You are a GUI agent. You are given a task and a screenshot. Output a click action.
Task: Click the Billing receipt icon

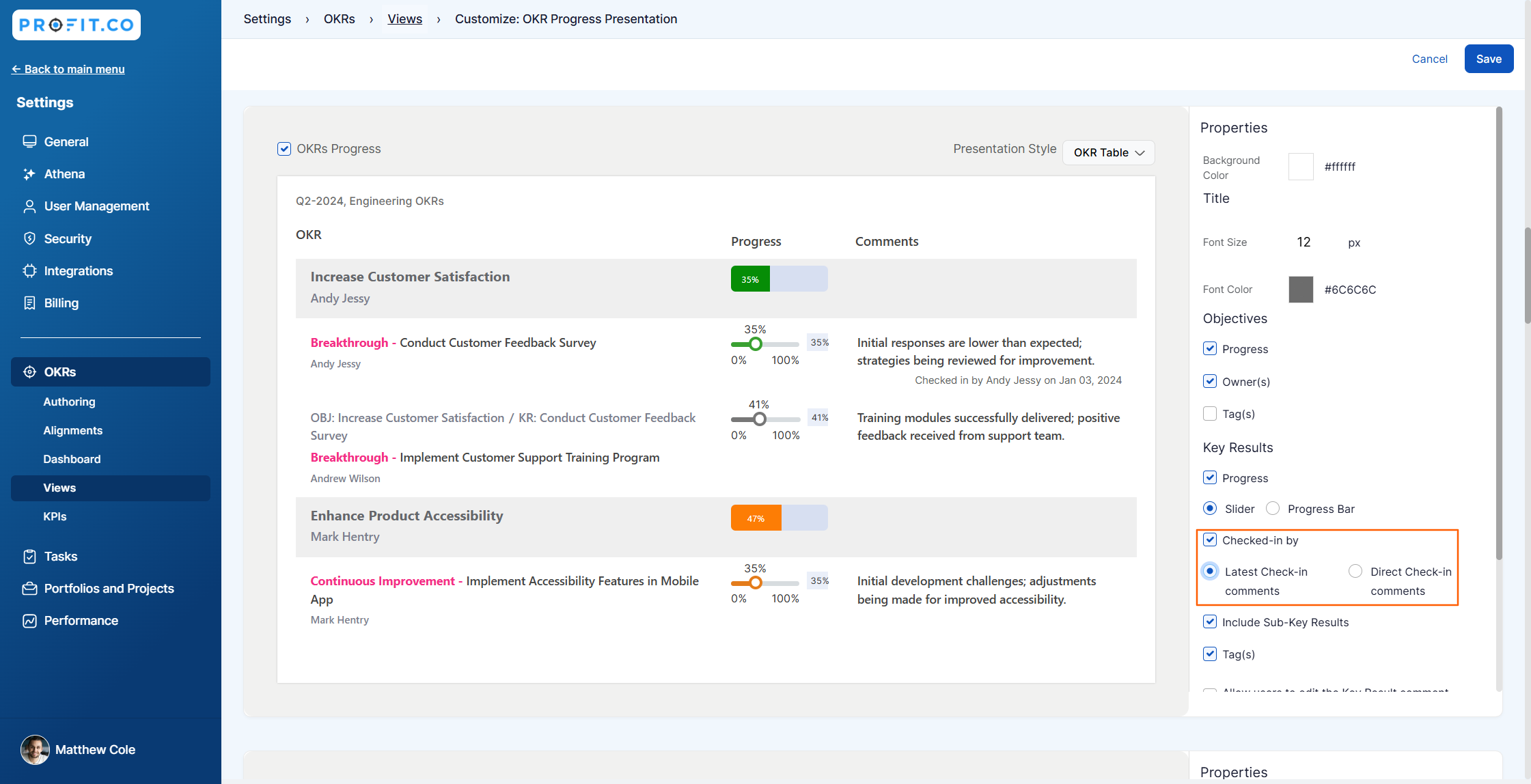(29, 303)
